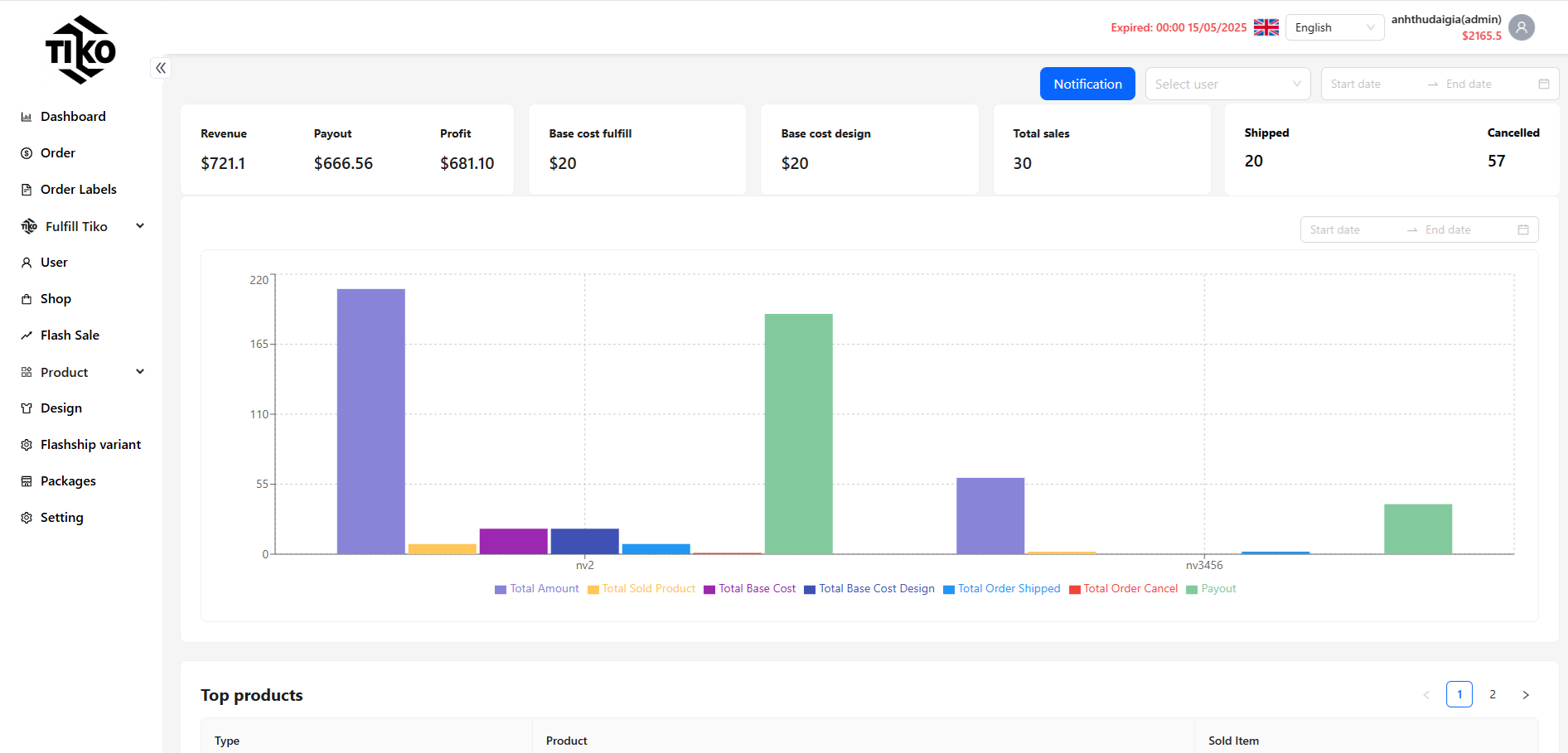Click nv2 magenta Total Base Cost bar

514,542
